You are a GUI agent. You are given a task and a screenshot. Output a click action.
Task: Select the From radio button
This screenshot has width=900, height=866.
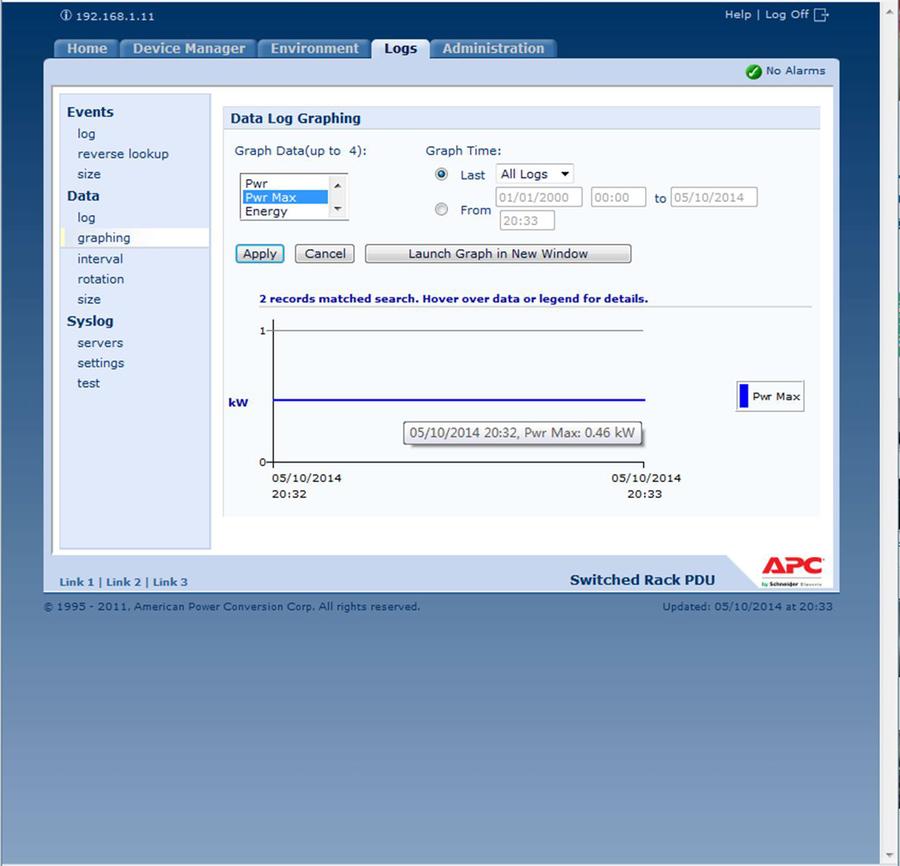442,210
